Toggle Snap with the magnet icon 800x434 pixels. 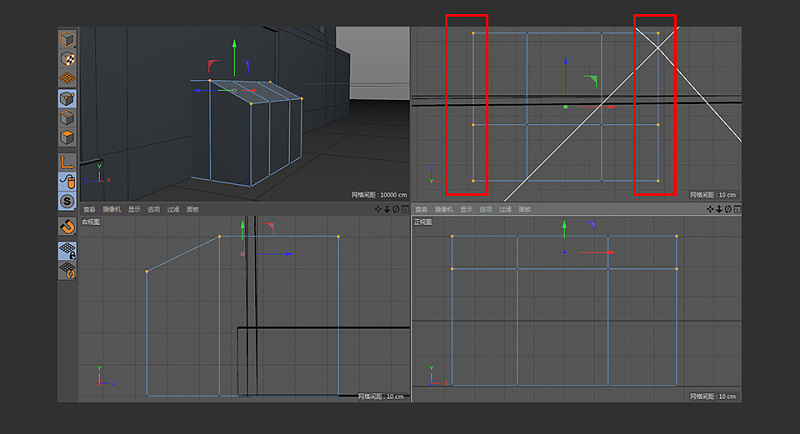(67, 226)
